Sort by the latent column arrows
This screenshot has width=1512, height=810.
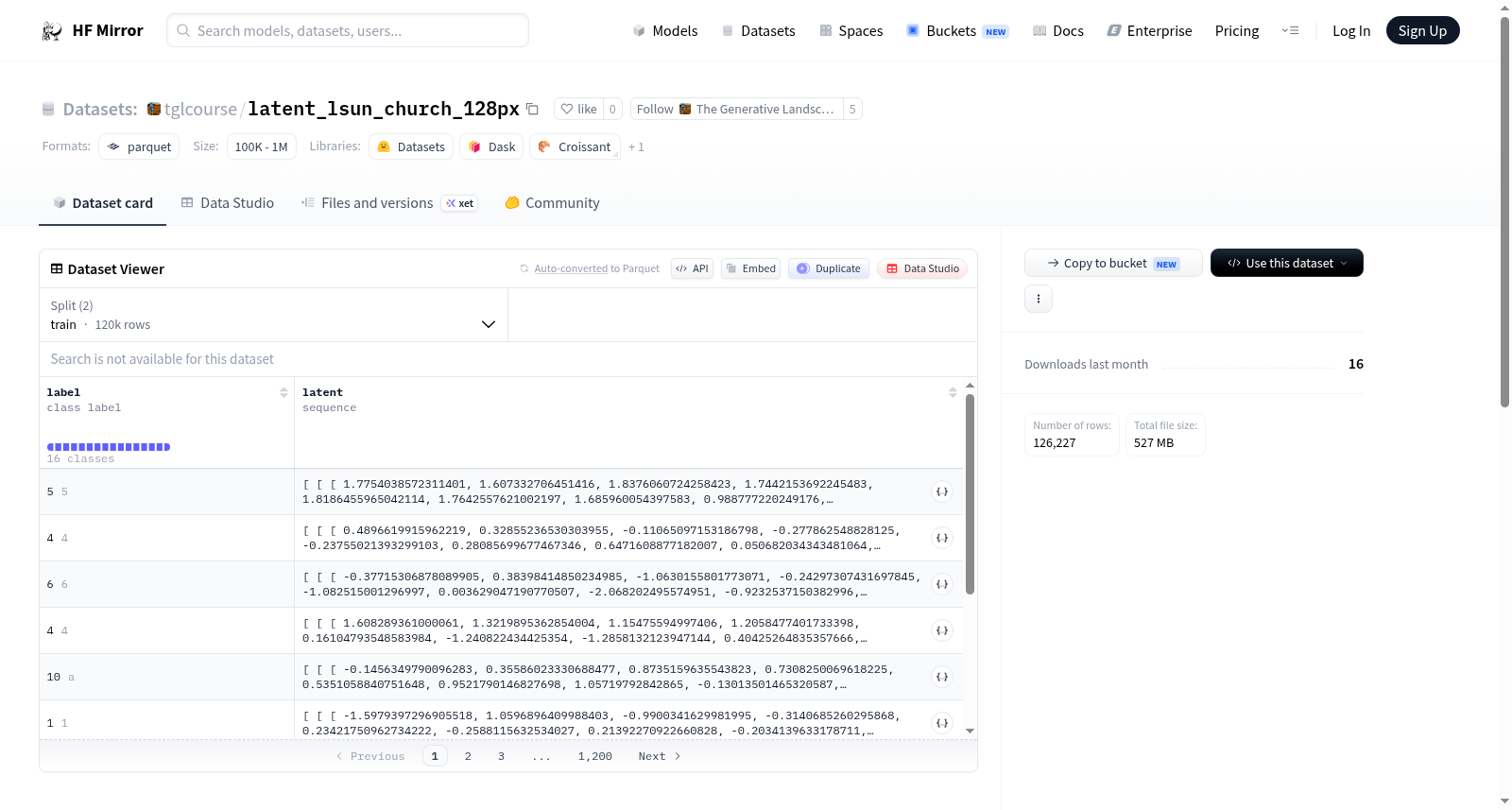953,392
